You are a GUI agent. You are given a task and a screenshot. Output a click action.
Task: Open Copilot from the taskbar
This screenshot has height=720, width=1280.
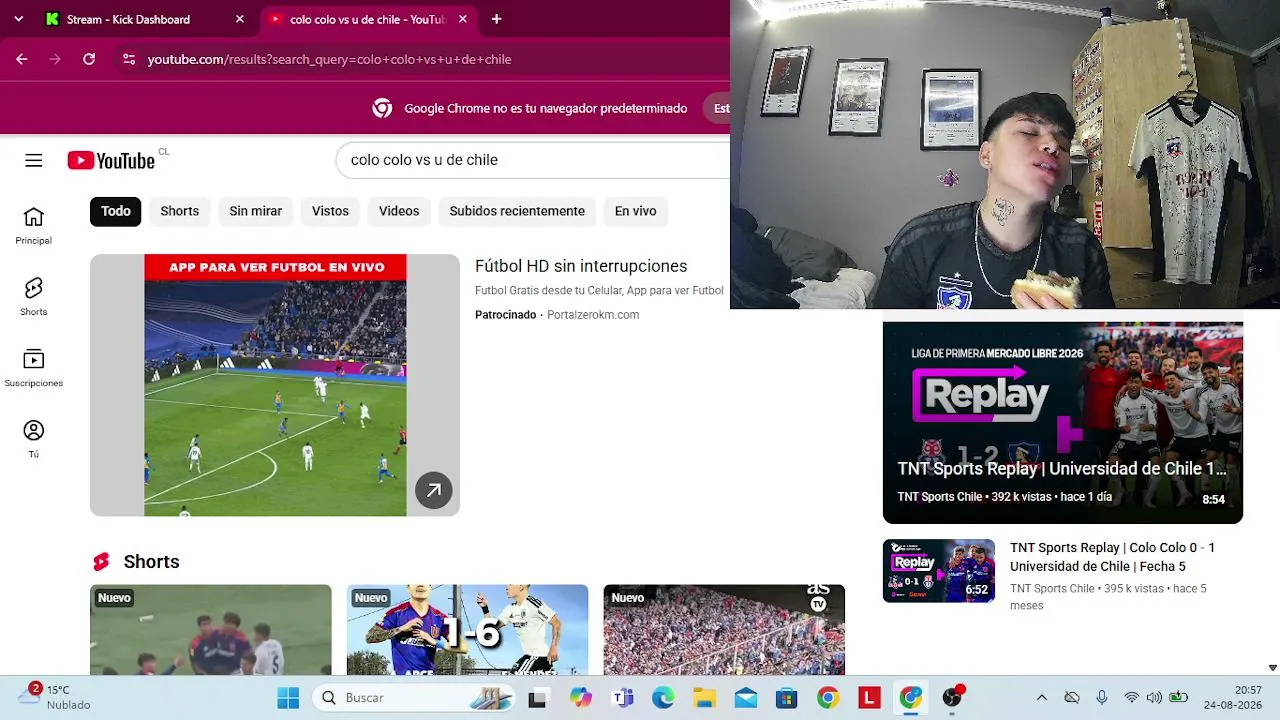click(x=580, y=698)
